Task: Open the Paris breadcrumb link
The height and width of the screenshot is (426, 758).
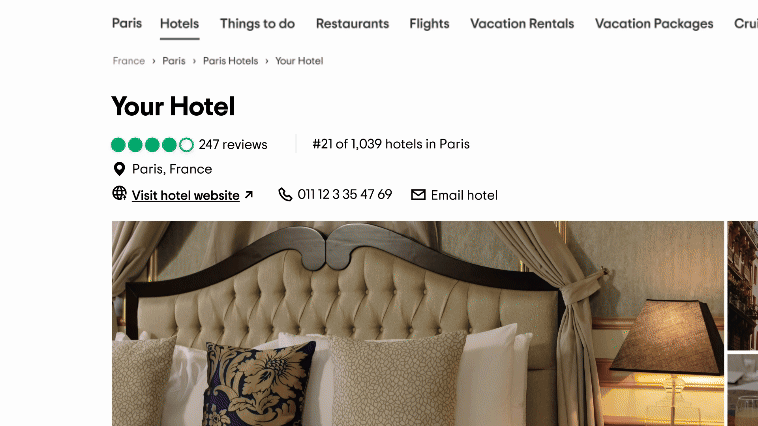Action: pos(174,61)
